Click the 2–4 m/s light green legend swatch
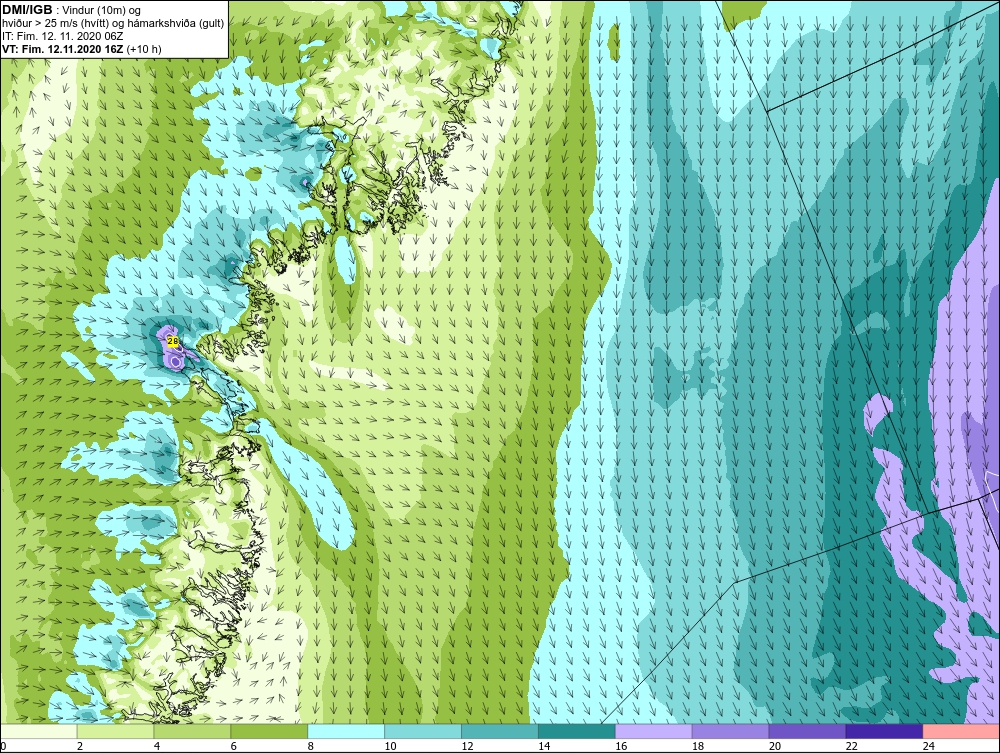 (115, 731)
